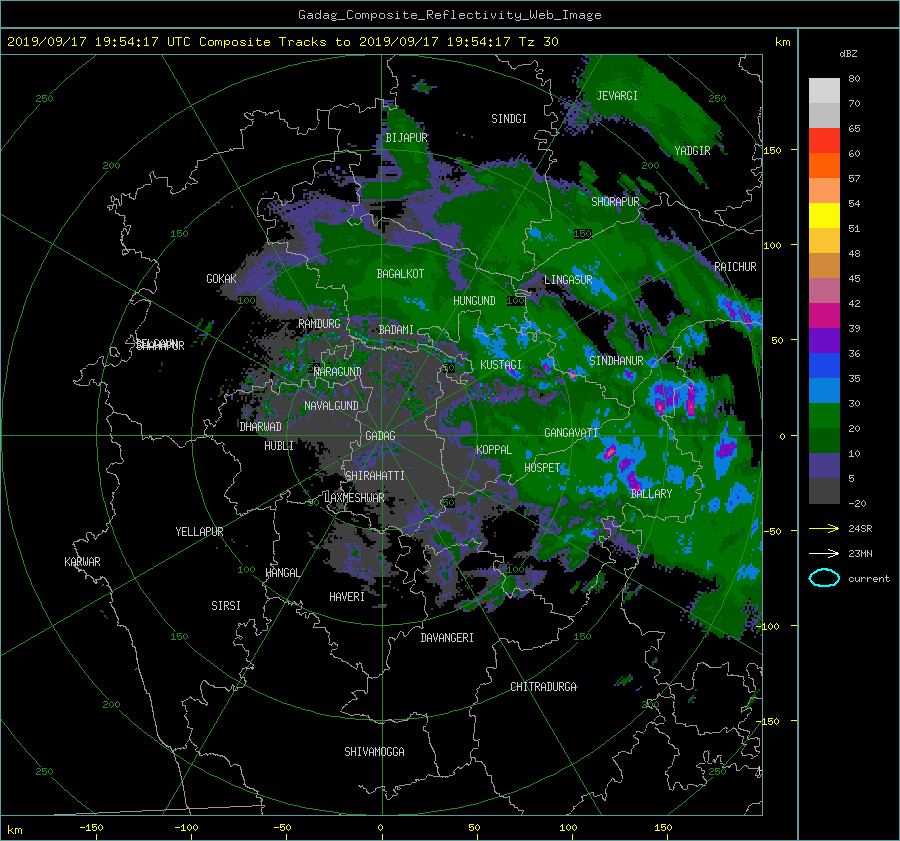Click the GOKAK city label

click(x=222, y=279)
